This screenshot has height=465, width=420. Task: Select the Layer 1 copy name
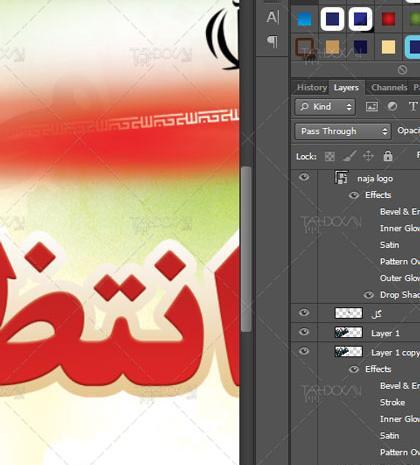coord(395,353)
